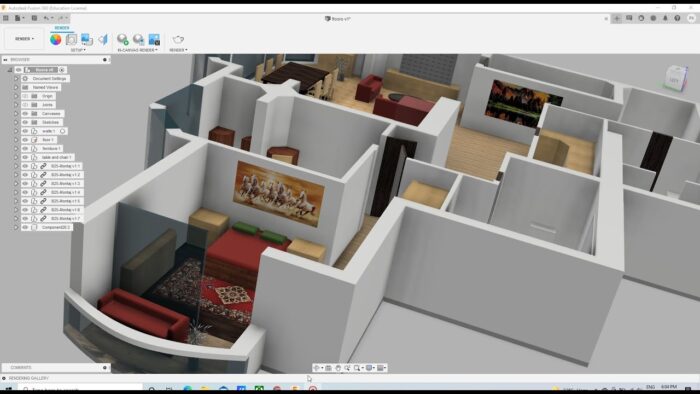Select the Orbit tool in navigation bar

coord(317,368)
